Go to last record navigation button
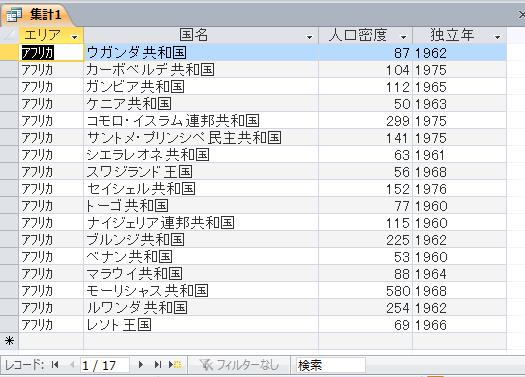The image size is (525, 377). coord(158,364)
